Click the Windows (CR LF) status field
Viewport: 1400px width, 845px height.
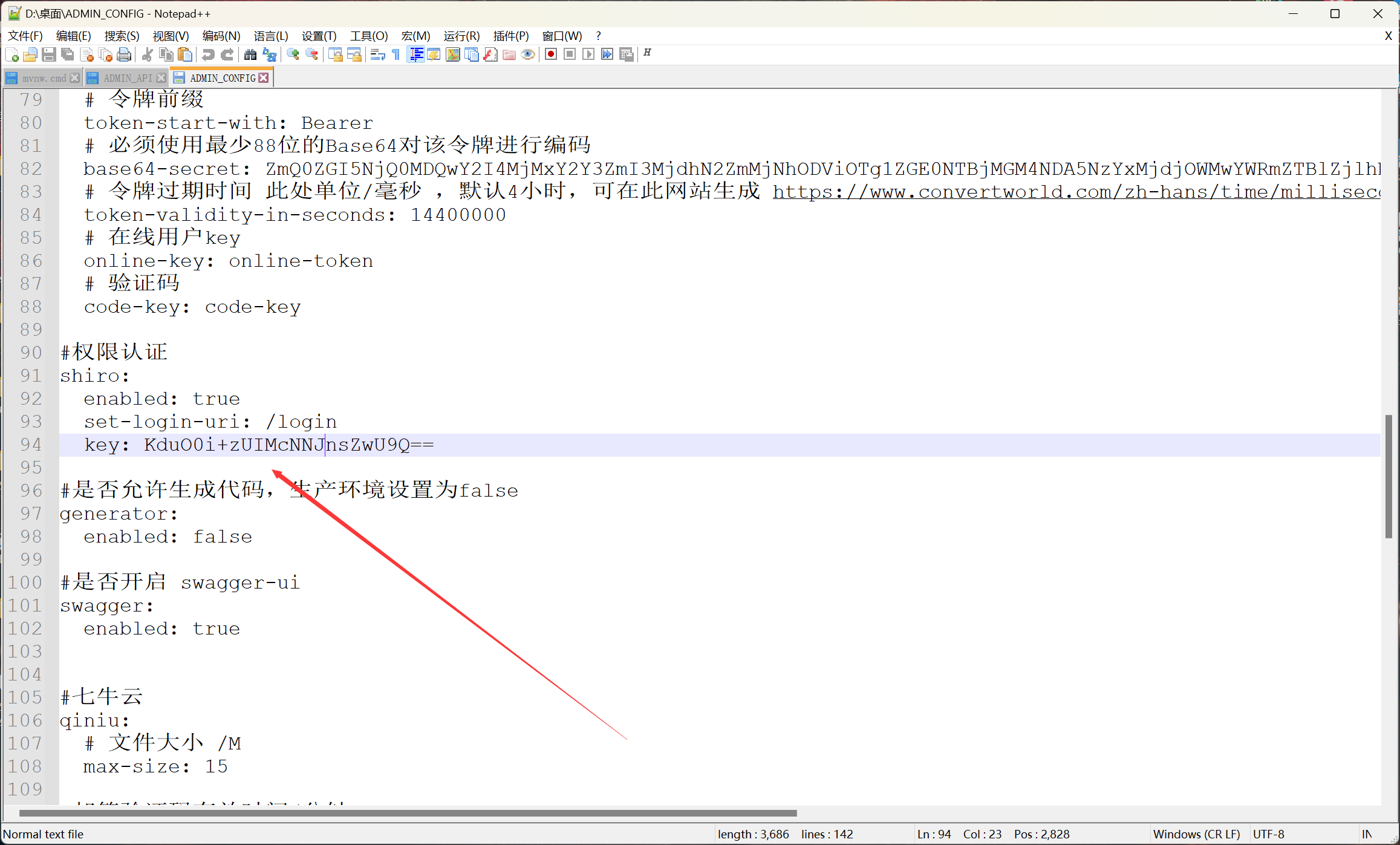[x=1196, y=834]
